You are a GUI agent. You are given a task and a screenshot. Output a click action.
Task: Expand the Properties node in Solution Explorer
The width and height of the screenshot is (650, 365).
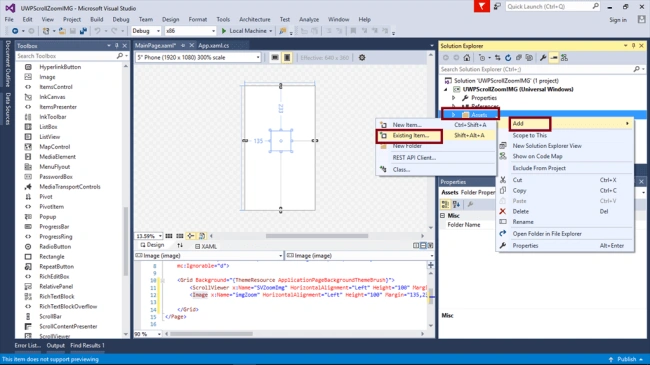(454, 98)
